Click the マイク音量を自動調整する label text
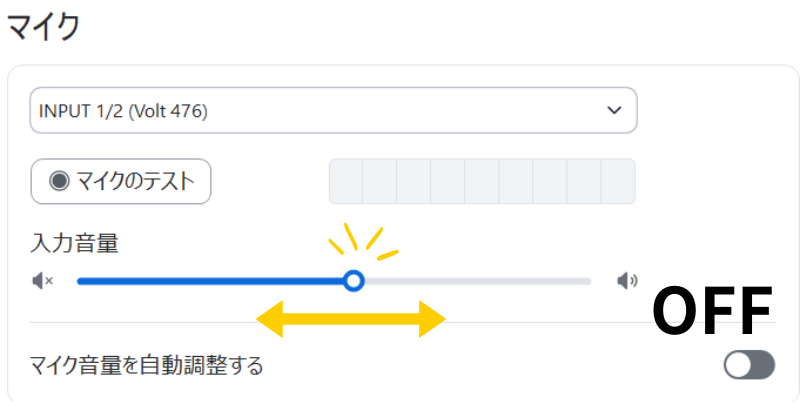The image size is (800, 410). point(147,366)
